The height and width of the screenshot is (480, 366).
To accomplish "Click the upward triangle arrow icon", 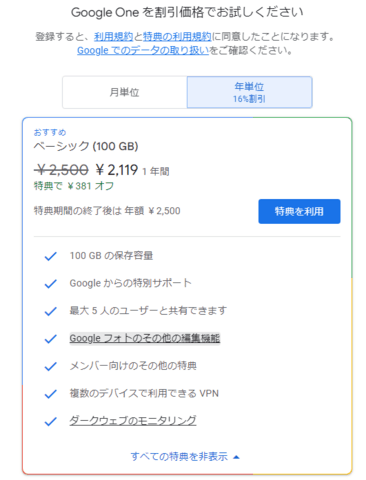I will [236, 457].
